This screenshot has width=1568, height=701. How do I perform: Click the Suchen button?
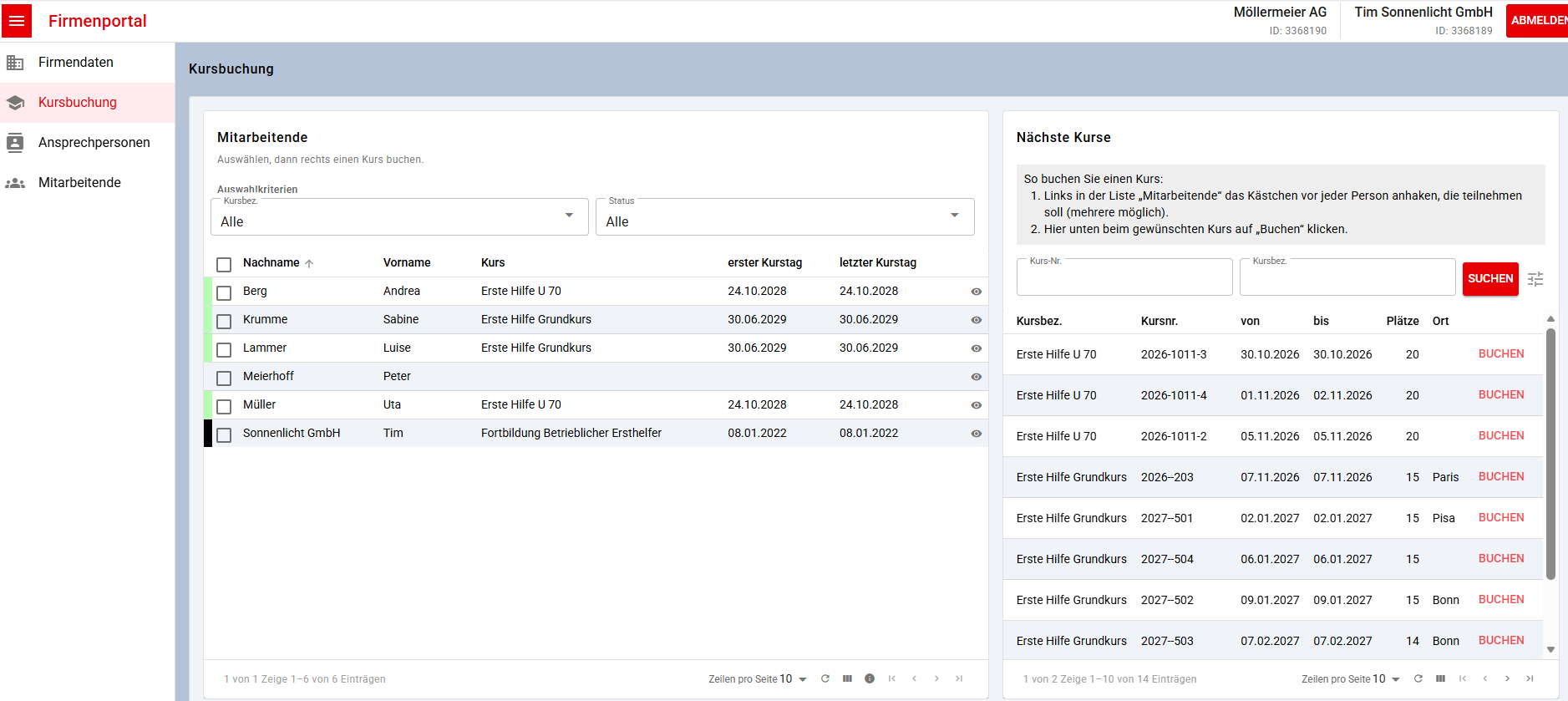click(x=1490, y=278)
